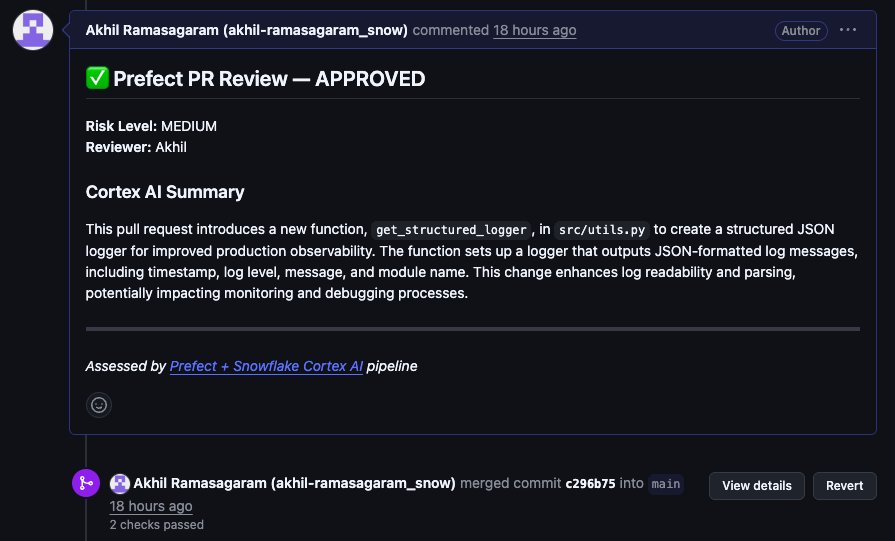
Task: Click the 'Cortex AI Summary' heading
Action: click(165, 192)
